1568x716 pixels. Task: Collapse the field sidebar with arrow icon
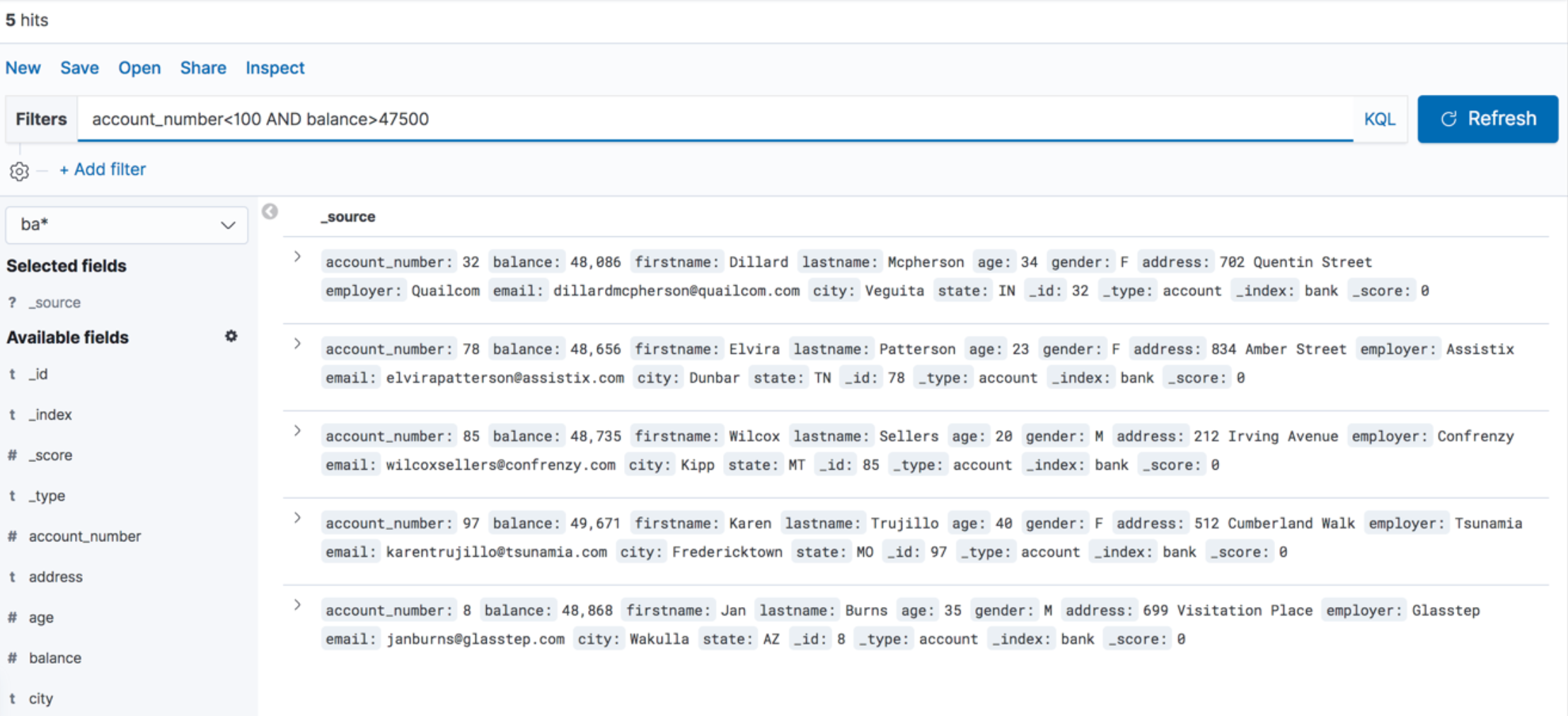(x=270, y=212)
